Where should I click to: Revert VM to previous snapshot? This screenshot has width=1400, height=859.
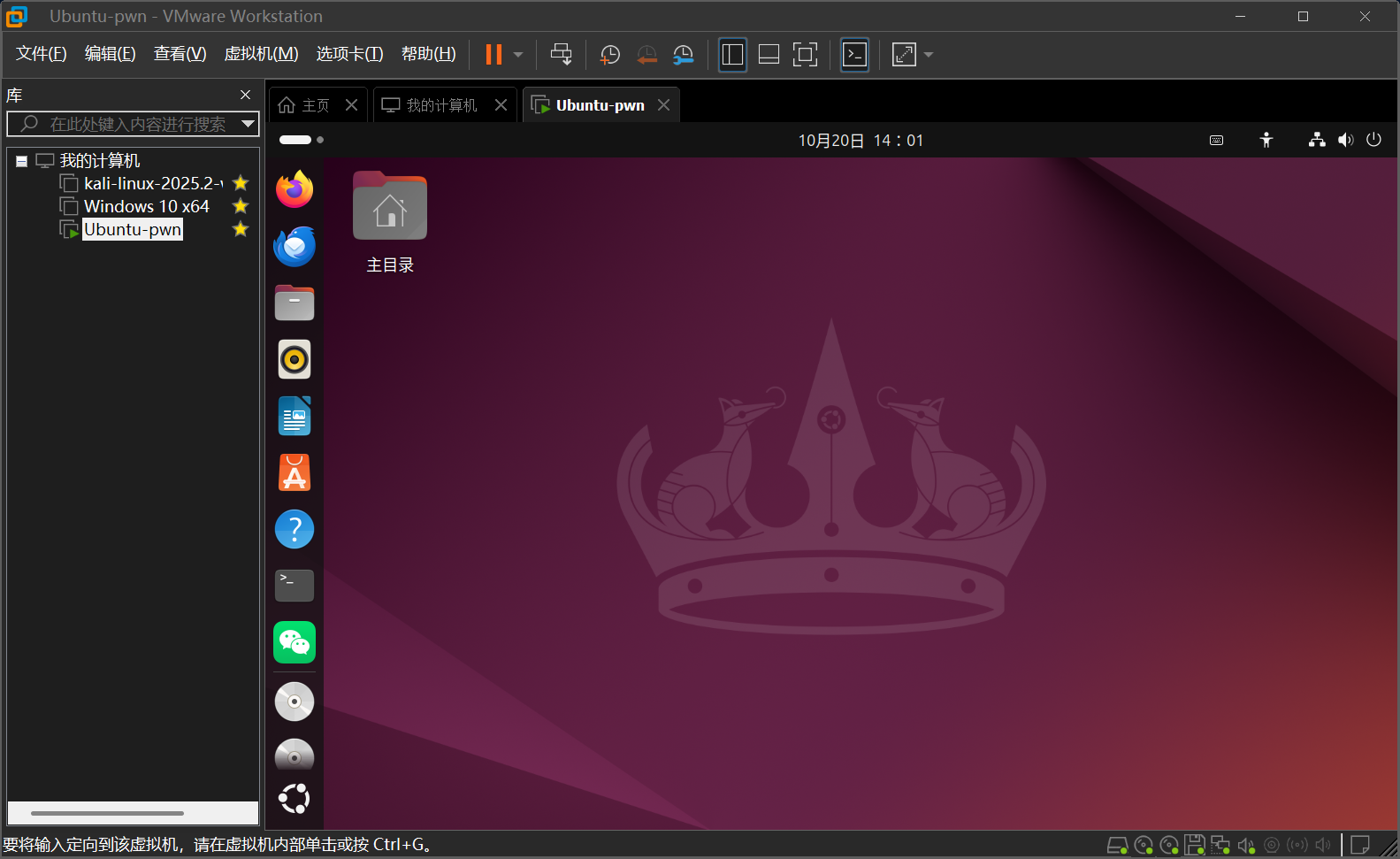[x=646, y=55]
